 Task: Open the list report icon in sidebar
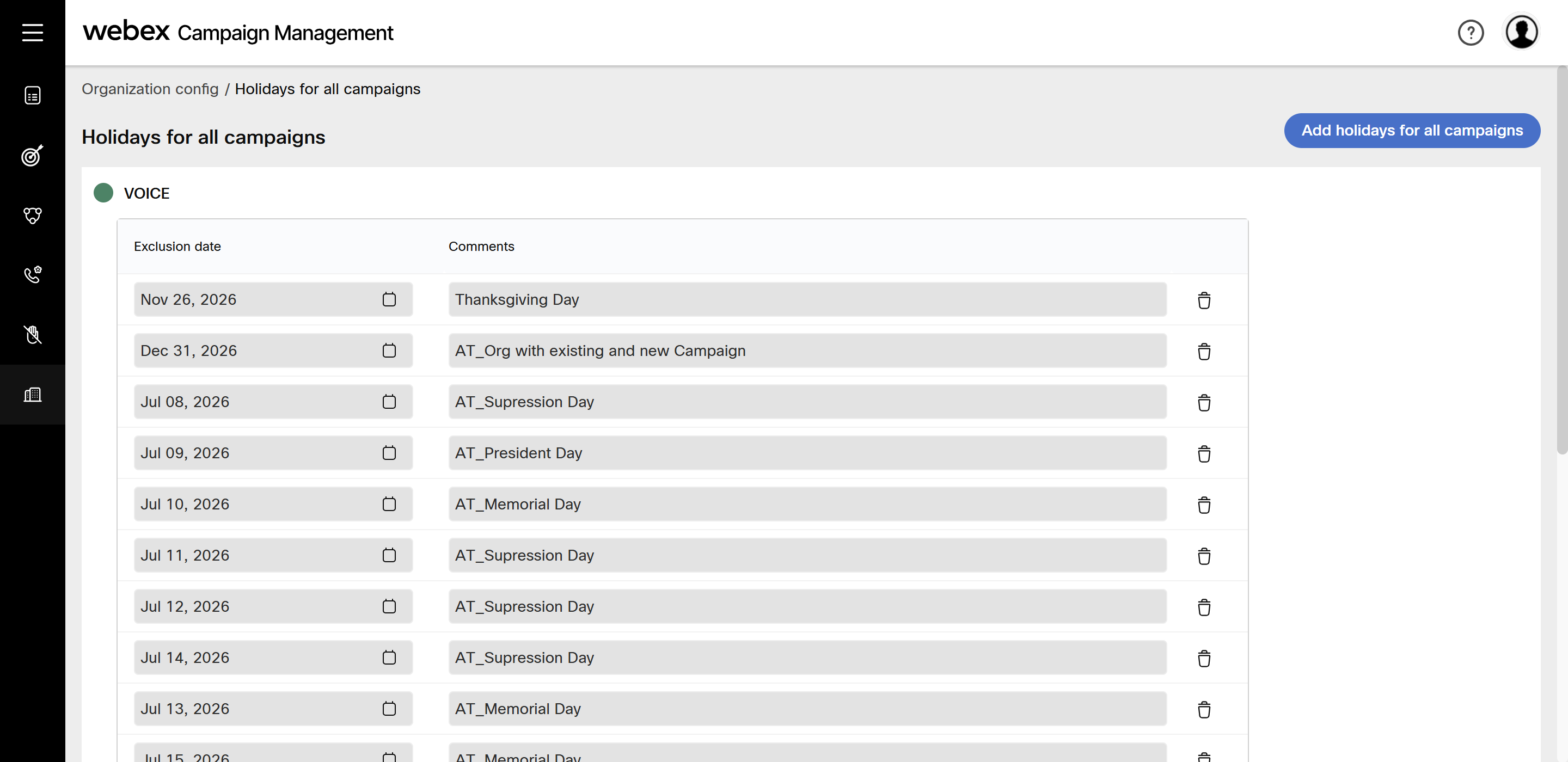pos(32,96)
